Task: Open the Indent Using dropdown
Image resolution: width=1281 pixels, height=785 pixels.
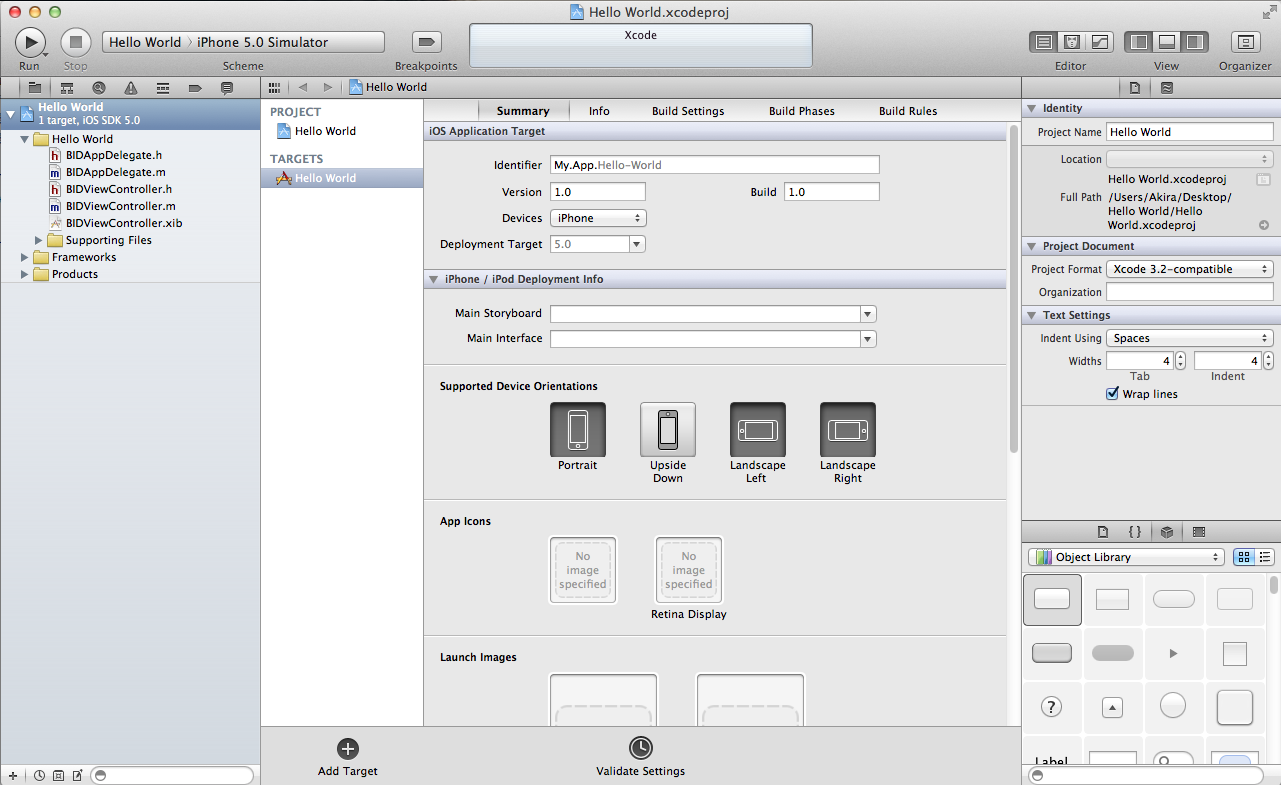Action: click(x=1189, y=338)
